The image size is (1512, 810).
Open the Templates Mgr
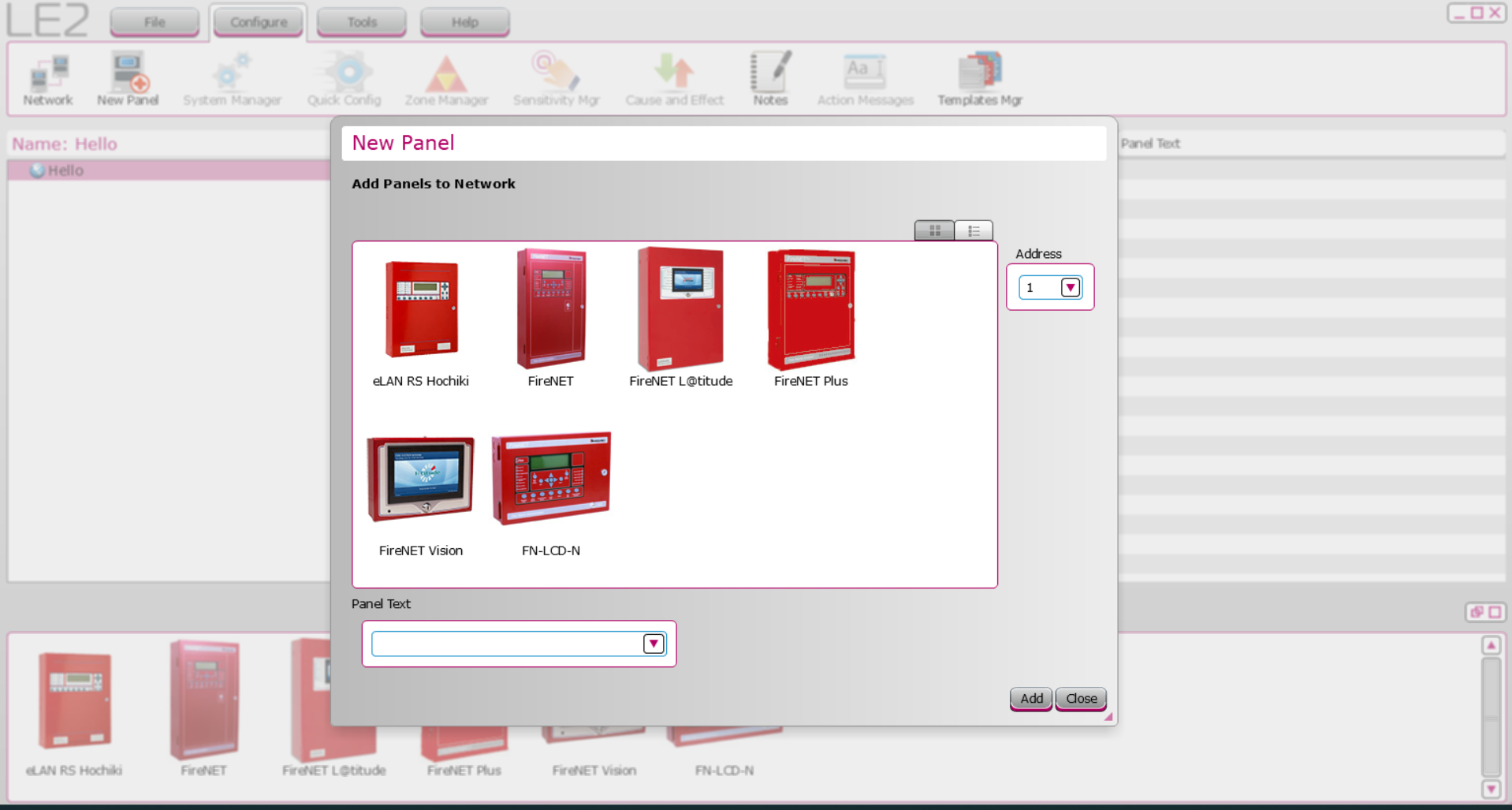[978, 78]
